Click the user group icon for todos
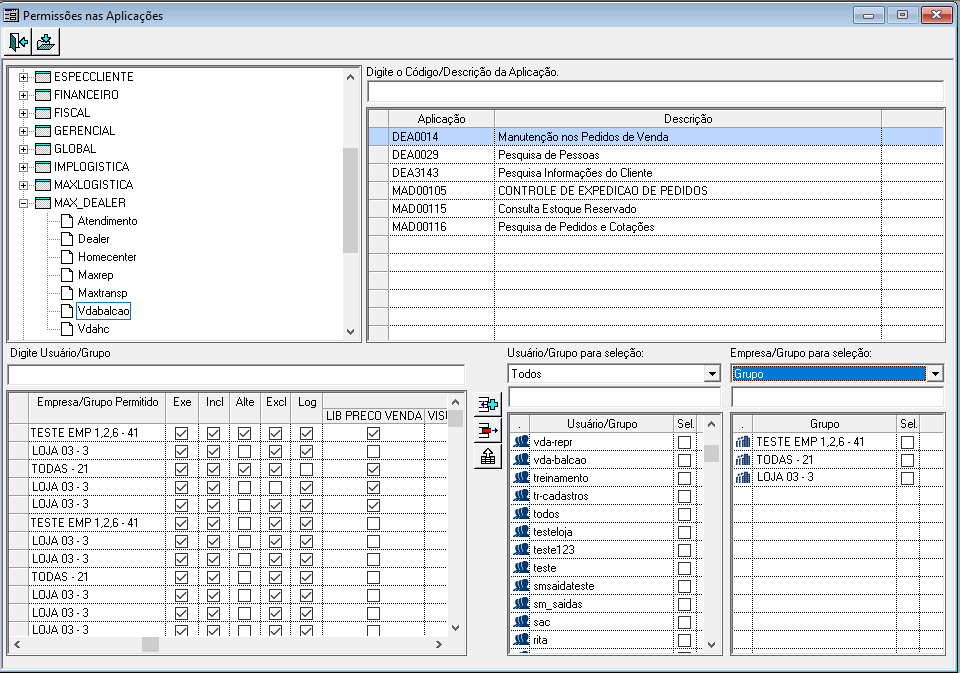This screenshot has height=673, width=960. pyautogui.click(x=521, y=513)
